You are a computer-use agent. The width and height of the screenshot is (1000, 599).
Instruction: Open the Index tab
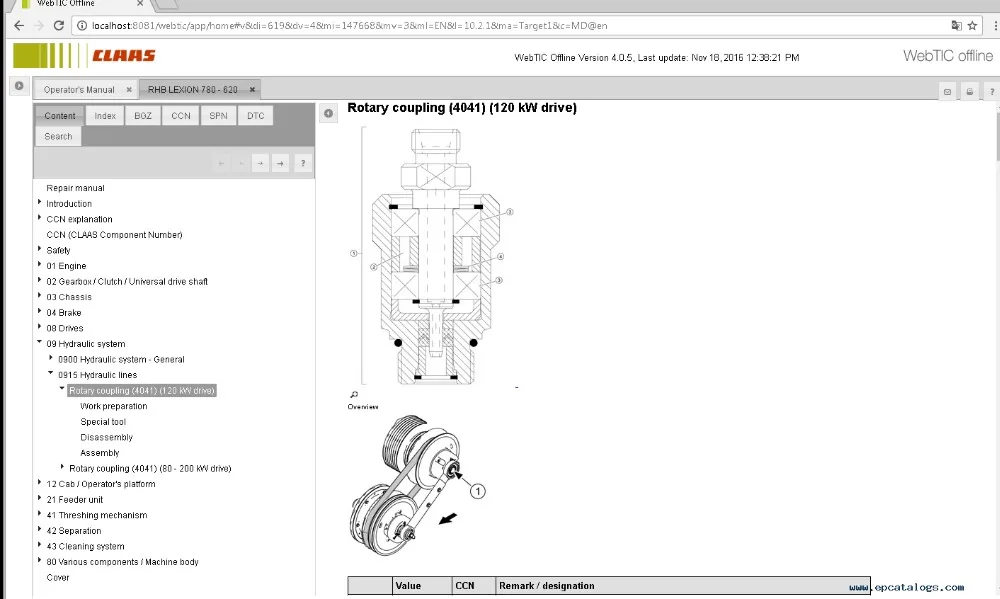coord(105,115)
